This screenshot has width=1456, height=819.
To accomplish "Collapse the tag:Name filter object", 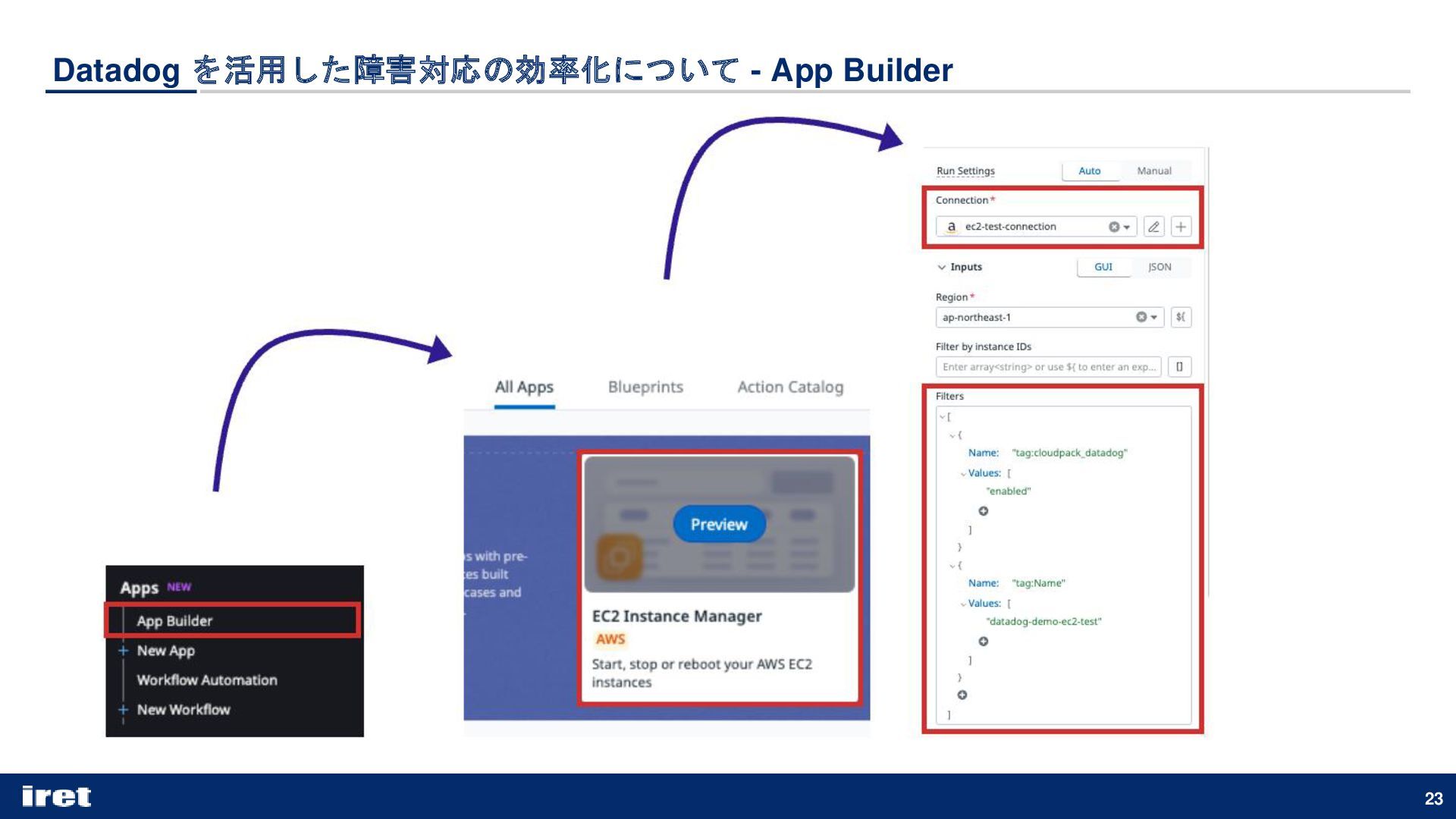I will [x=953, y=566].
